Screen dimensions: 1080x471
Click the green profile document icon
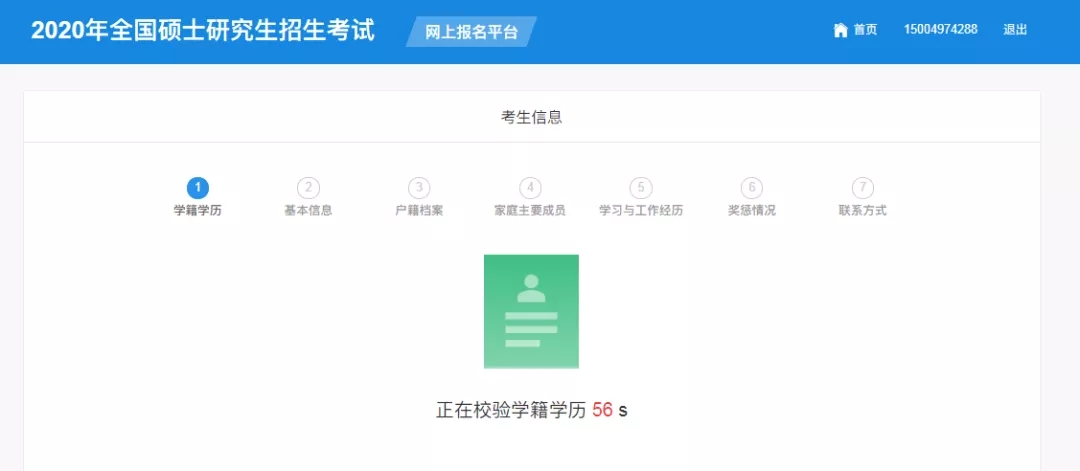tap(531, 311)
